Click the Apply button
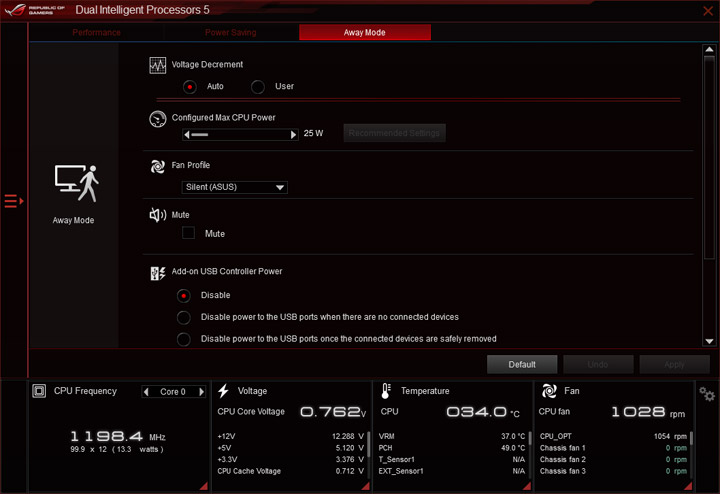 (x=674, y=364)
